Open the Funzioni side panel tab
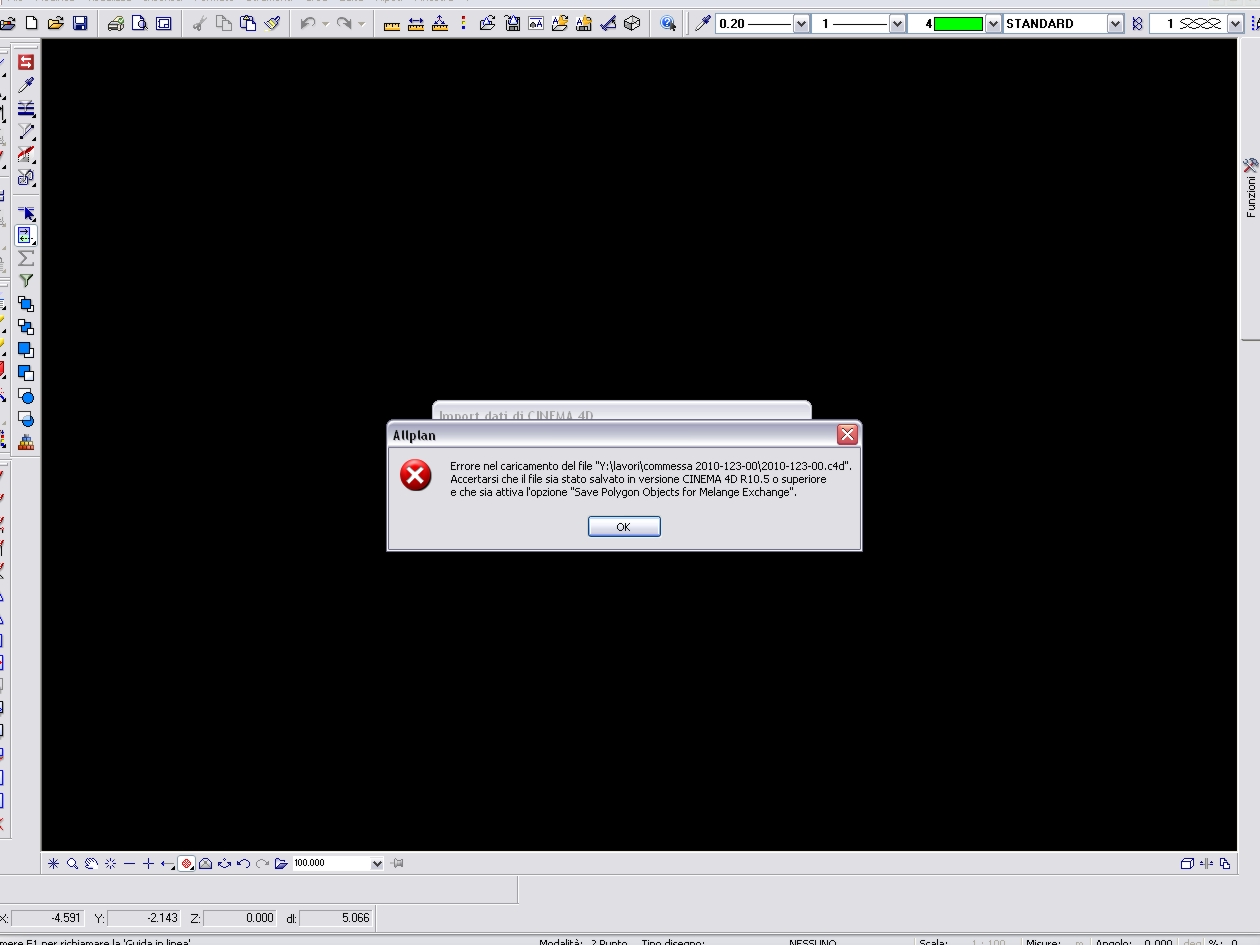Viewport: 1260px width, 945px height. (1250, 188)
